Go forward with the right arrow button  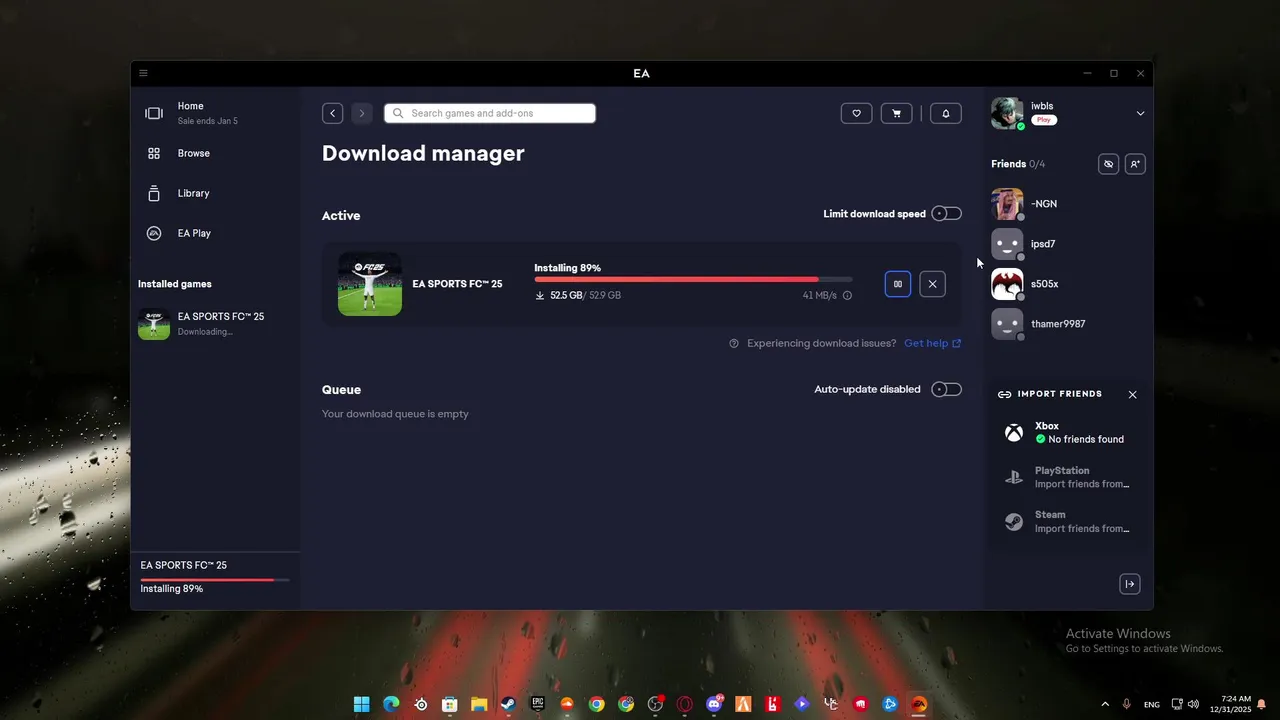click(362, 113)
